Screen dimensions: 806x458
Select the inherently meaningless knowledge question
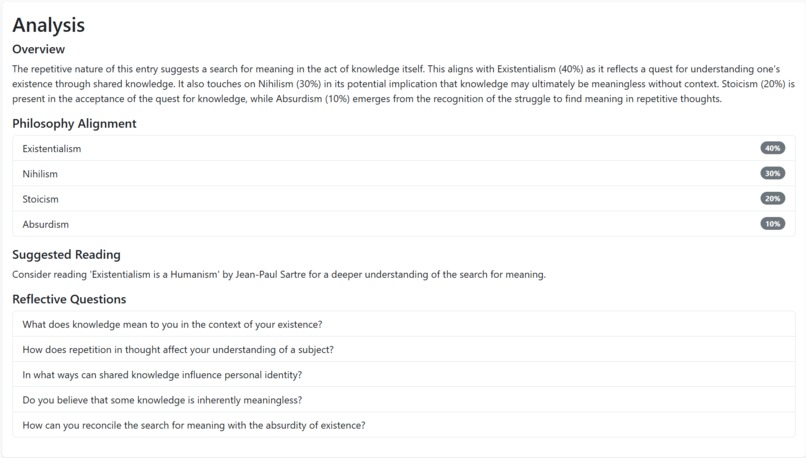click(x=404, y=400)
